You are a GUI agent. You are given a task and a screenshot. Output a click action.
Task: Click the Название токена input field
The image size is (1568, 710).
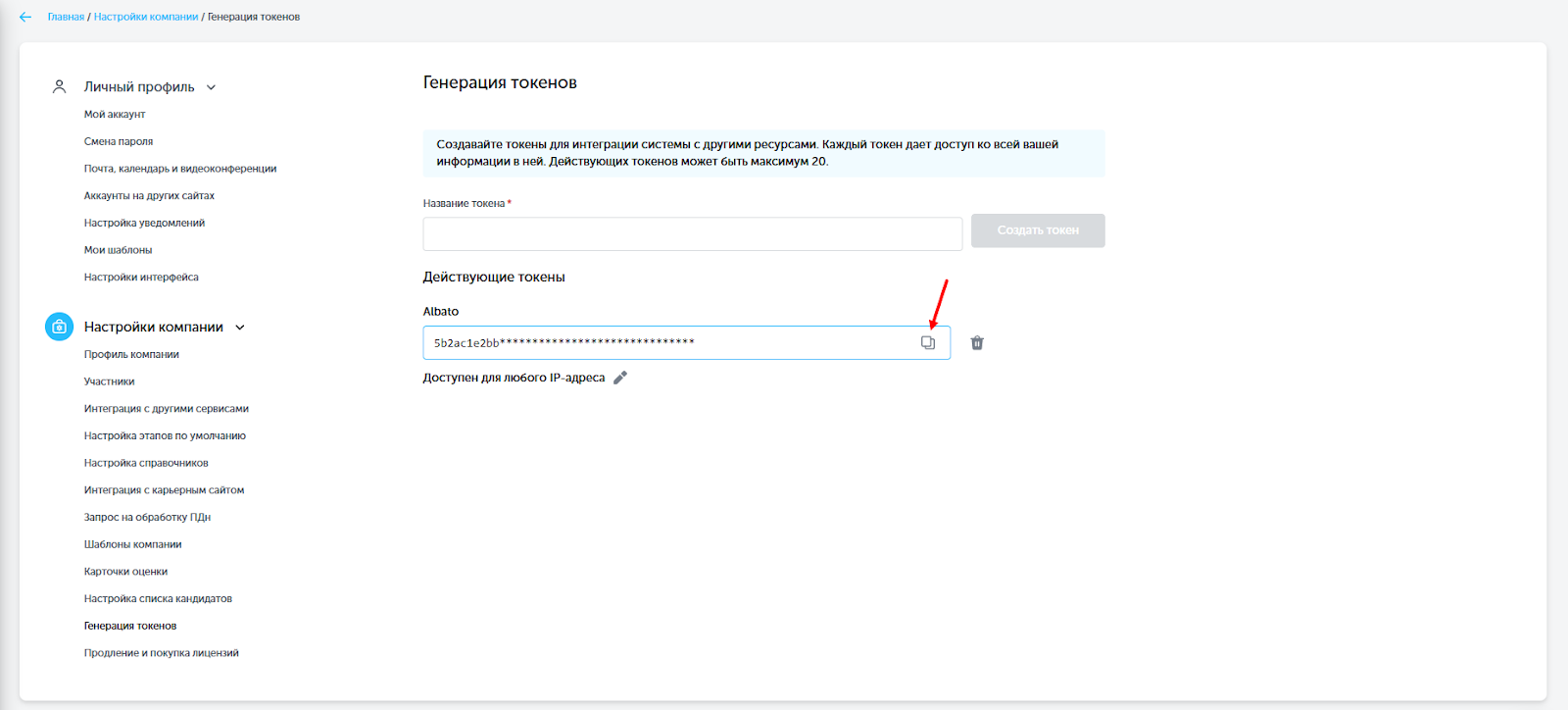692,233
